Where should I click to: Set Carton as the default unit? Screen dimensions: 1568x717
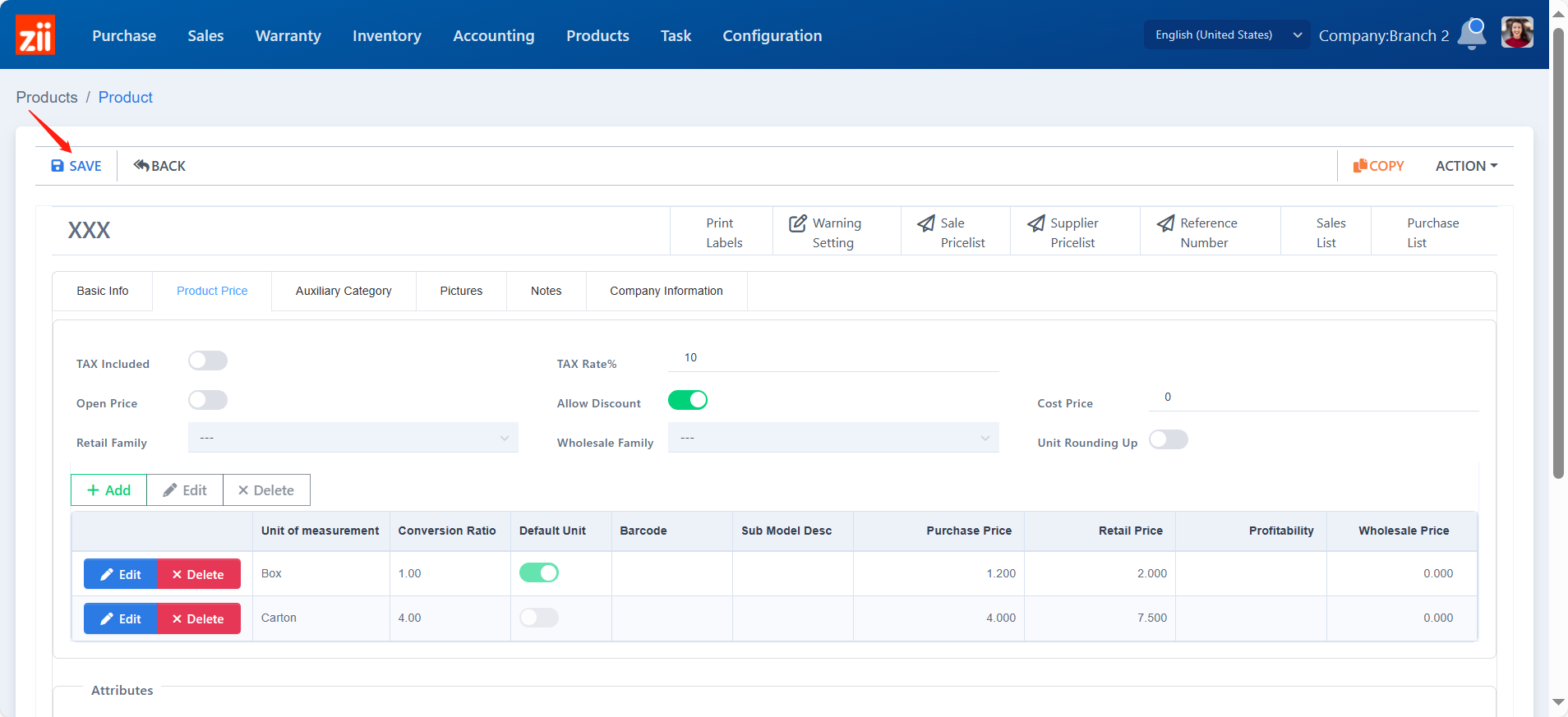tap(539, 618)
